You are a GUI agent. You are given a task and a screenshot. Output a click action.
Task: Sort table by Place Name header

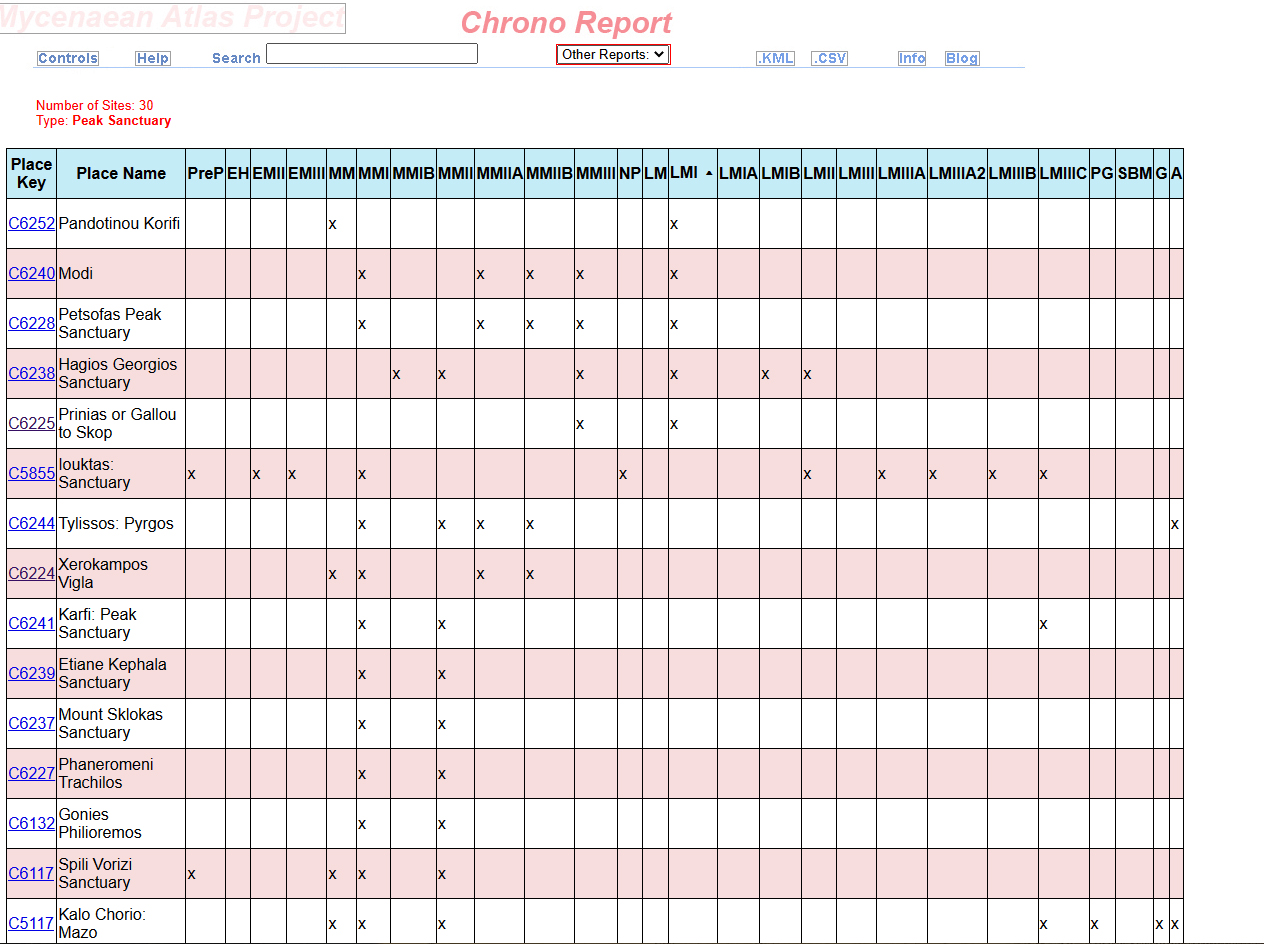[121, 173]
